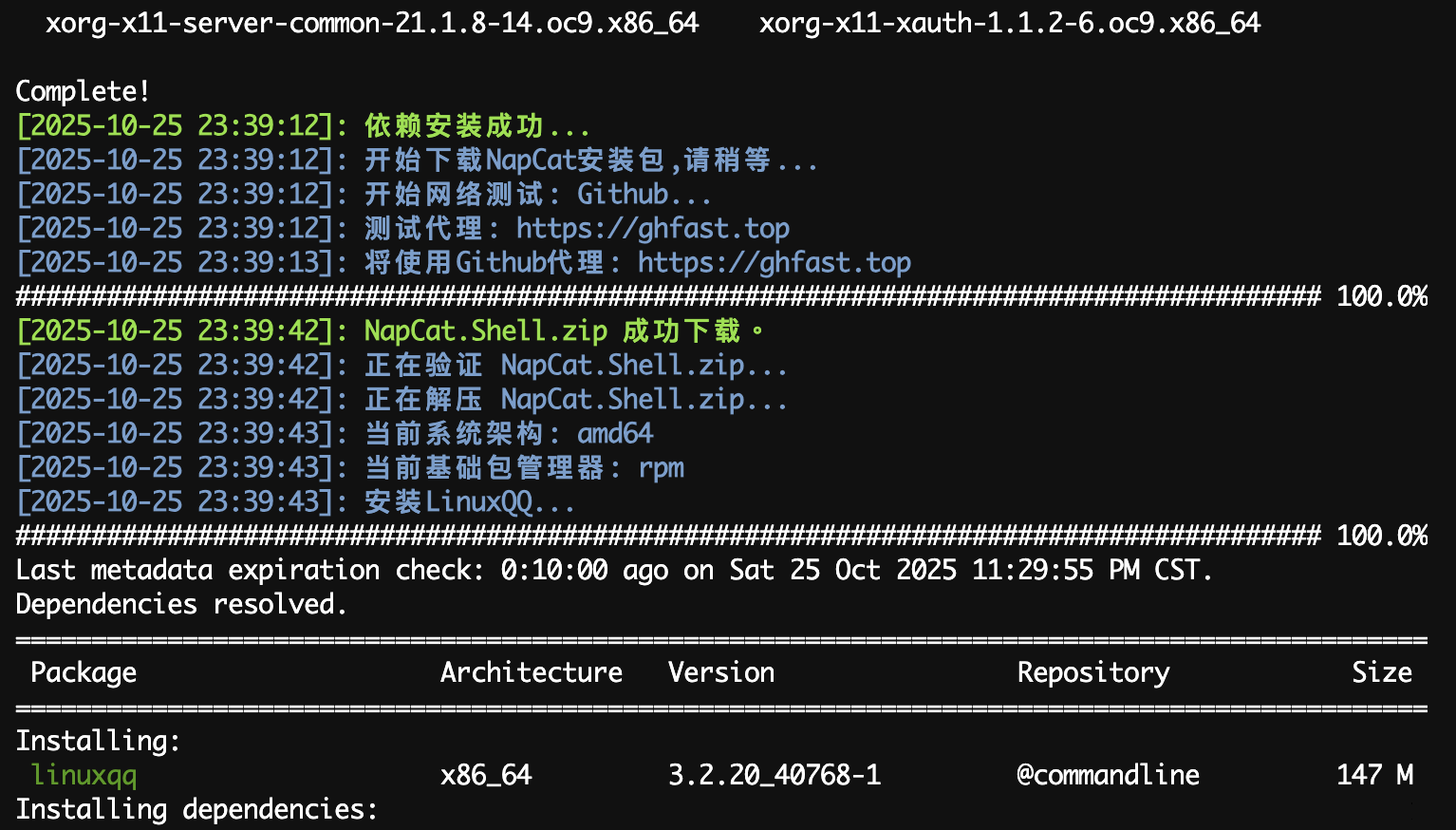Click the Version column header
Viewport: 1456px width, 830px height.
[720, 672]
